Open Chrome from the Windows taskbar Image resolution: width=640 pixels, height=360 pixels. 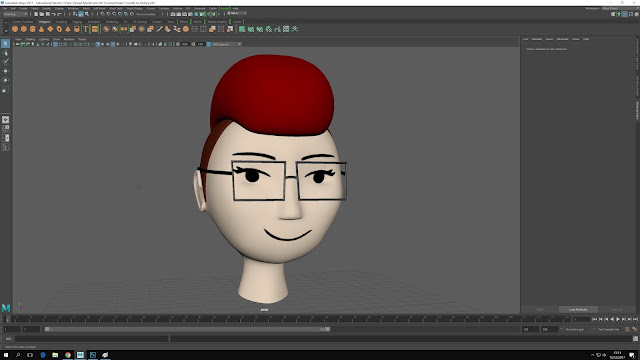68,355
